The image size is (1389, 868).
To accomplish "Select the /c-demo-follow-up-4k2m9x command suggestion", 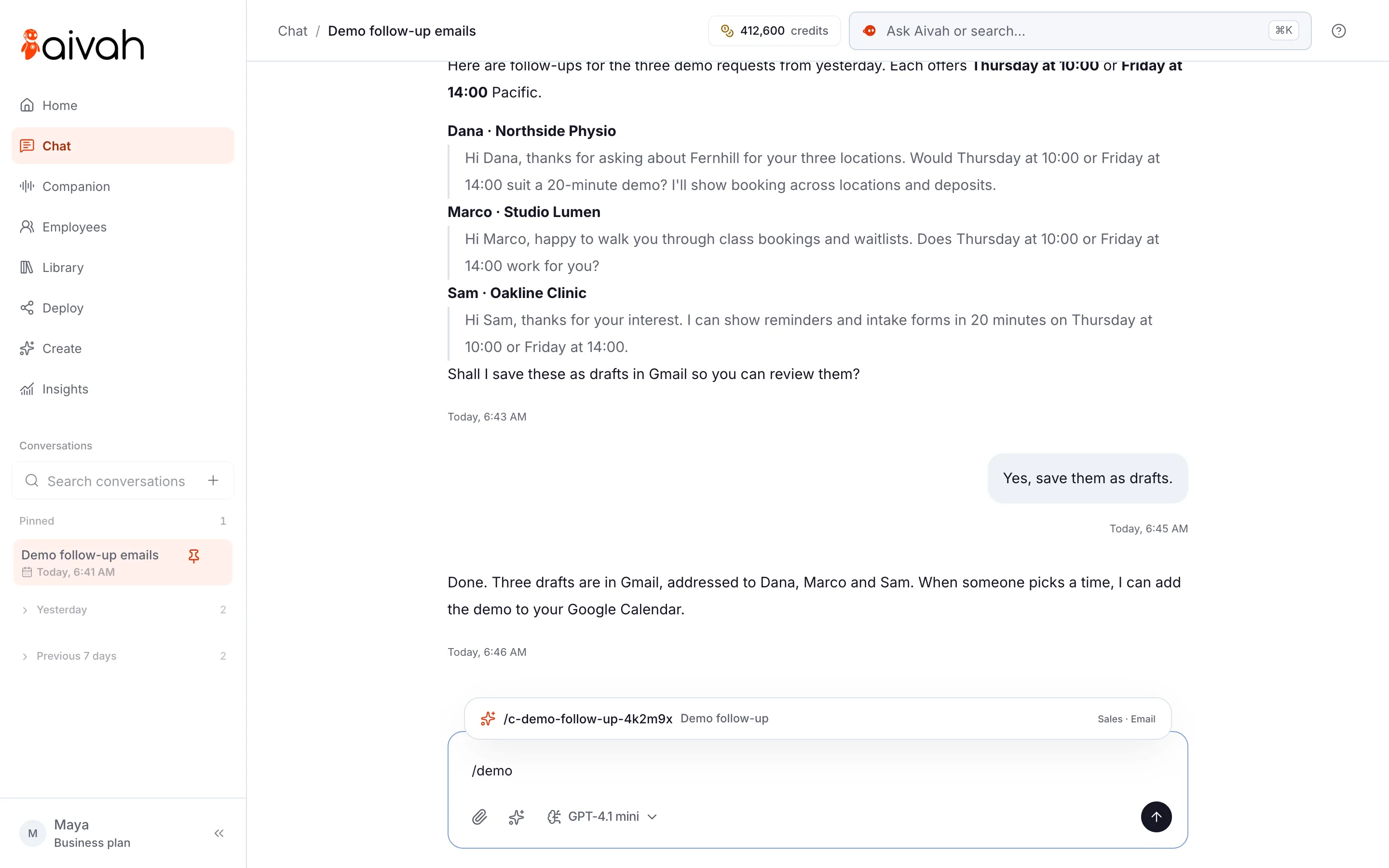I will pos(817,719).
